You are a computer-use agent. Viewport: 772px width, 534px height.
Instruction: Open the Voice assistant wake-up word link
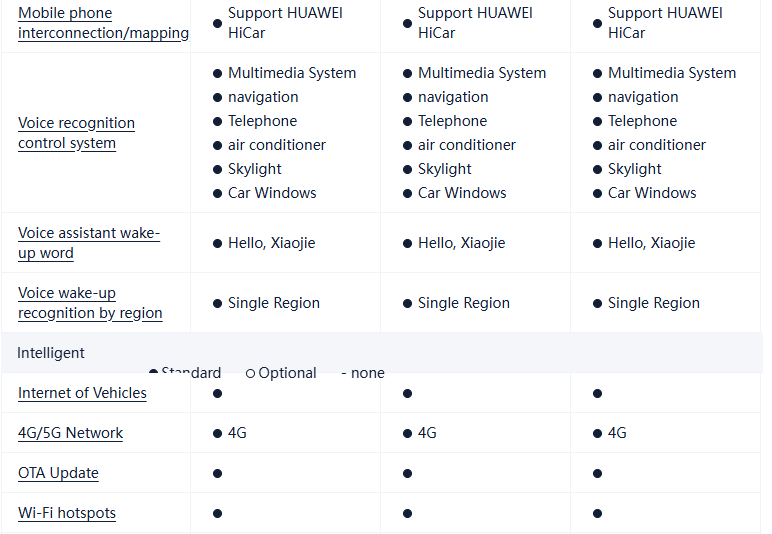tap(88, 243)
